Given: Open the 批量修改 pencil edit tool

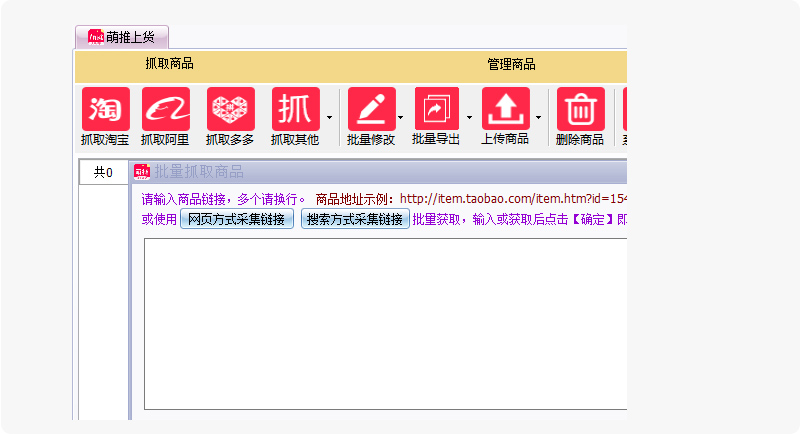Looking at the screenshot, I should click(x=372, y=109).
